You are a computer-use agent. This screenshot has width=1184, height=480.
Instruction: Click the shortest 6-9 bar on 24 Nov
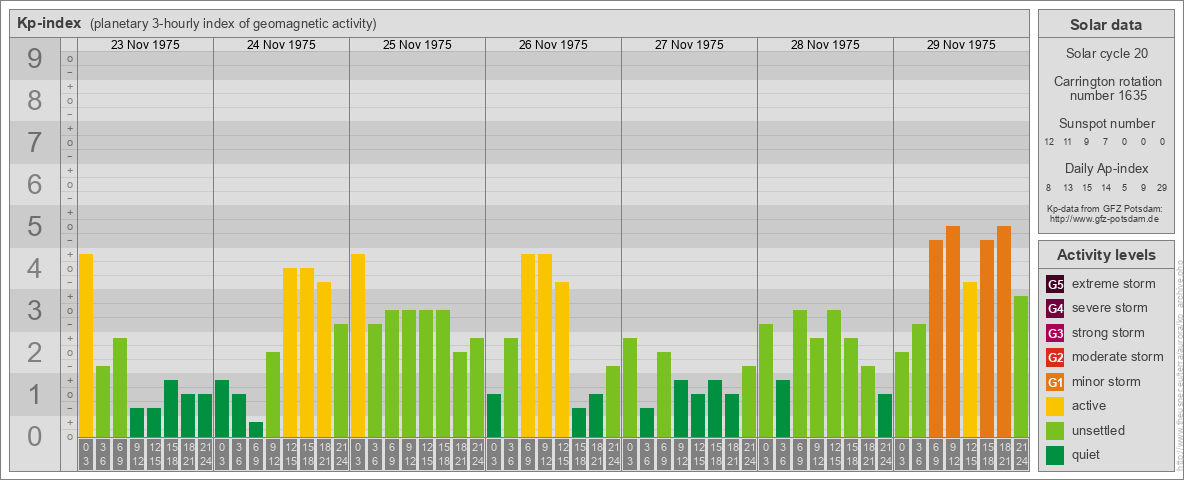pos(255,429)
